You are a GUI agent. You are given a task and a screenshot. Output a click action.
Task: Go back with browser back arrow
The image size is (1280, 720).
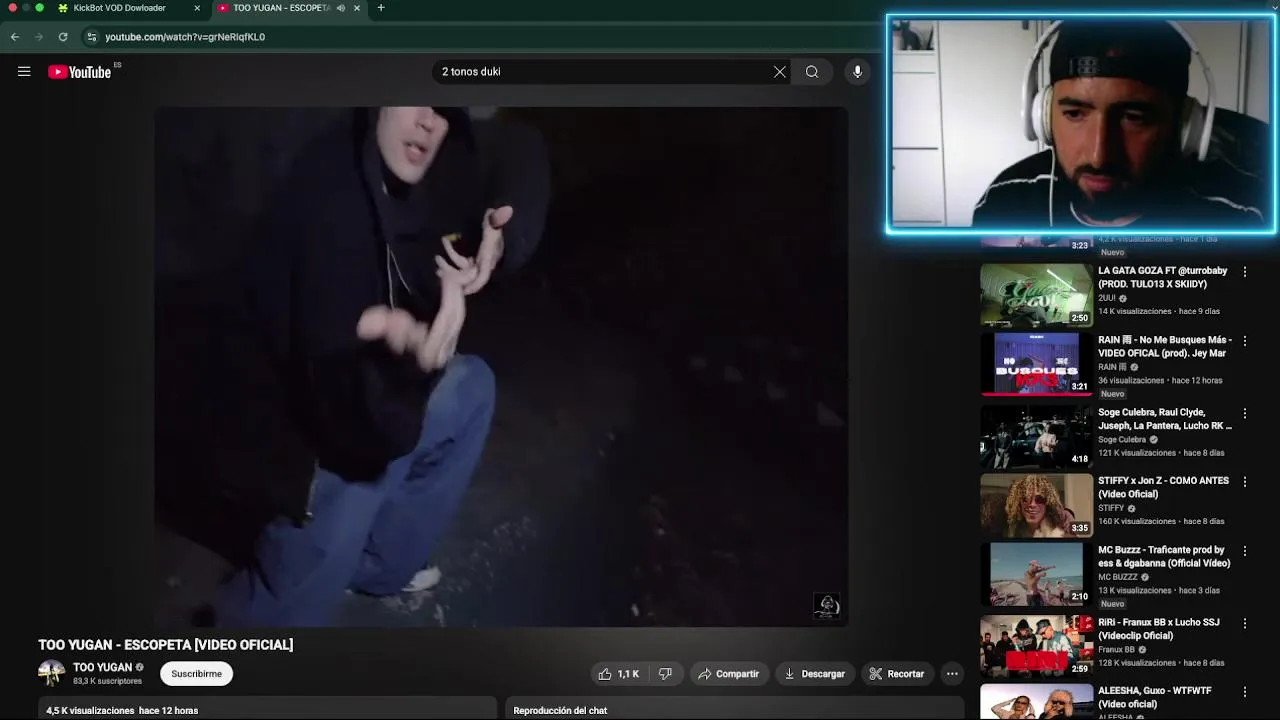click(15, 37)
